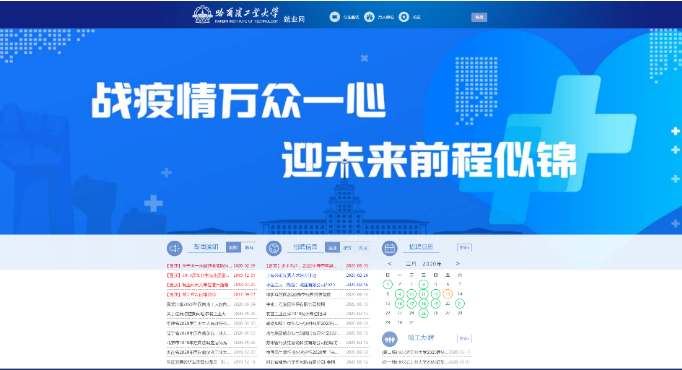
Task: Click the Harbin Institute of Technology logo
Action: click(235, 14)
